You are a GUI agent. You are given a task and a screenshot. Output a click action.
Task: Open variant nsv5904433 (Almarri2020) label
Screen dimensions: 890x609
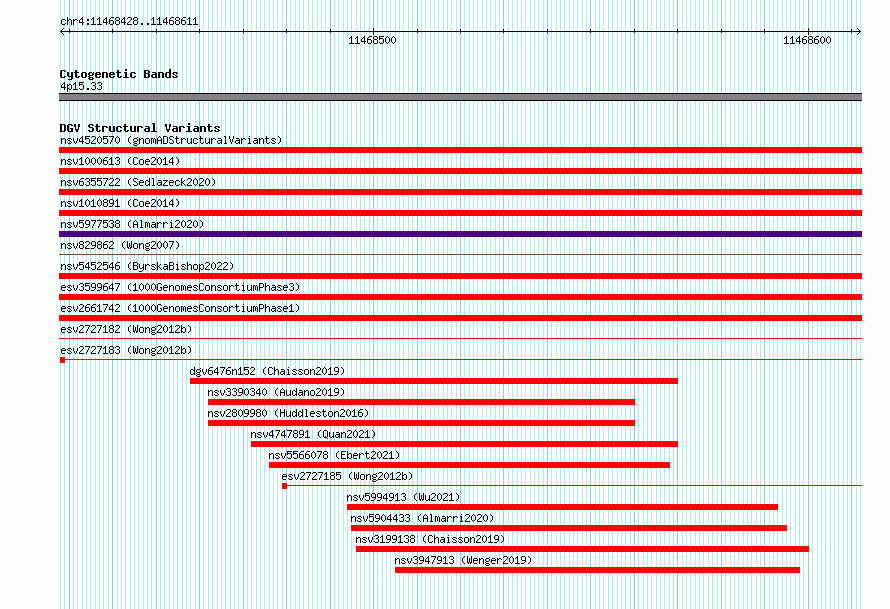coord(422,518)
